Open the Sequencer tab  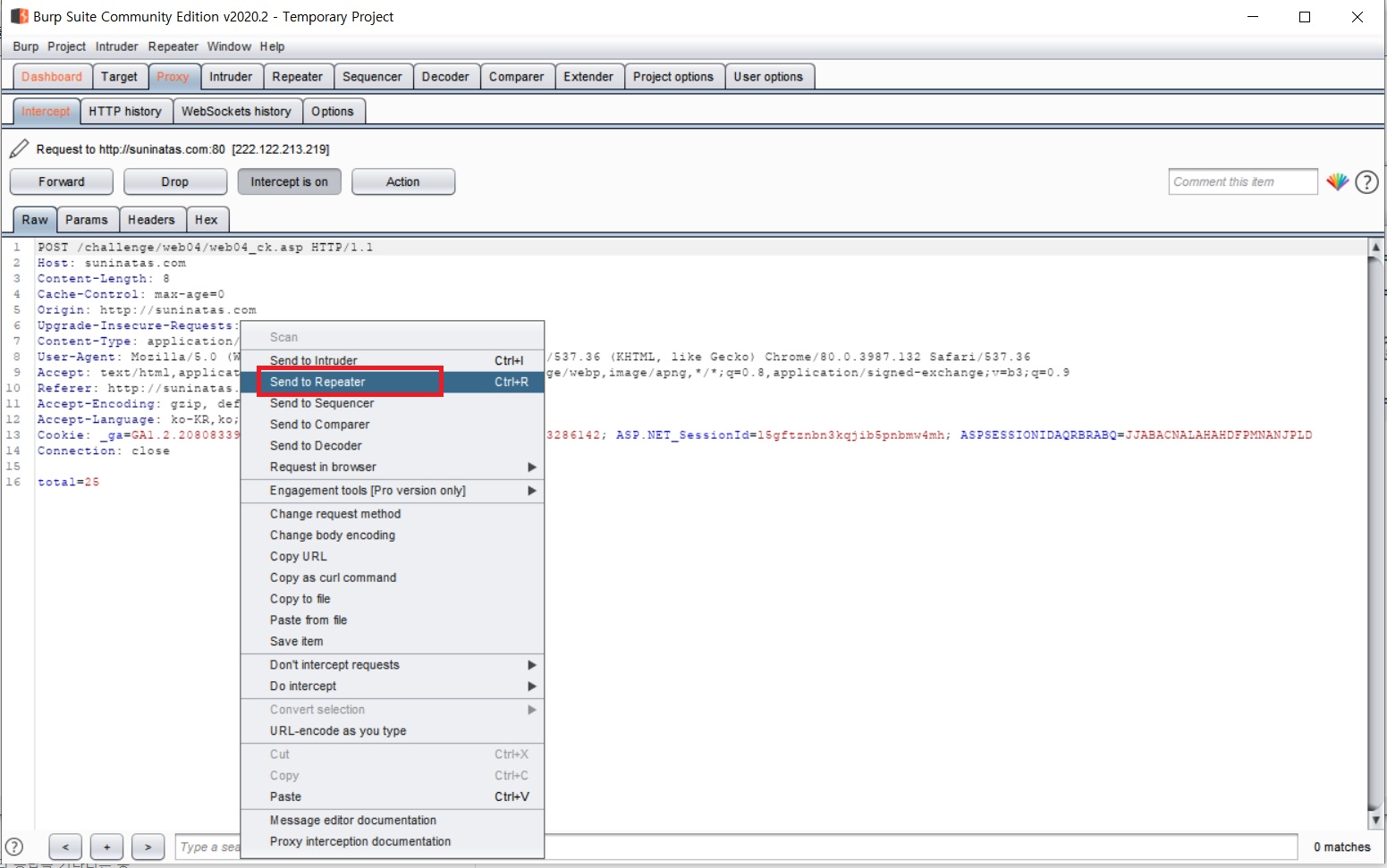point(372,77)
